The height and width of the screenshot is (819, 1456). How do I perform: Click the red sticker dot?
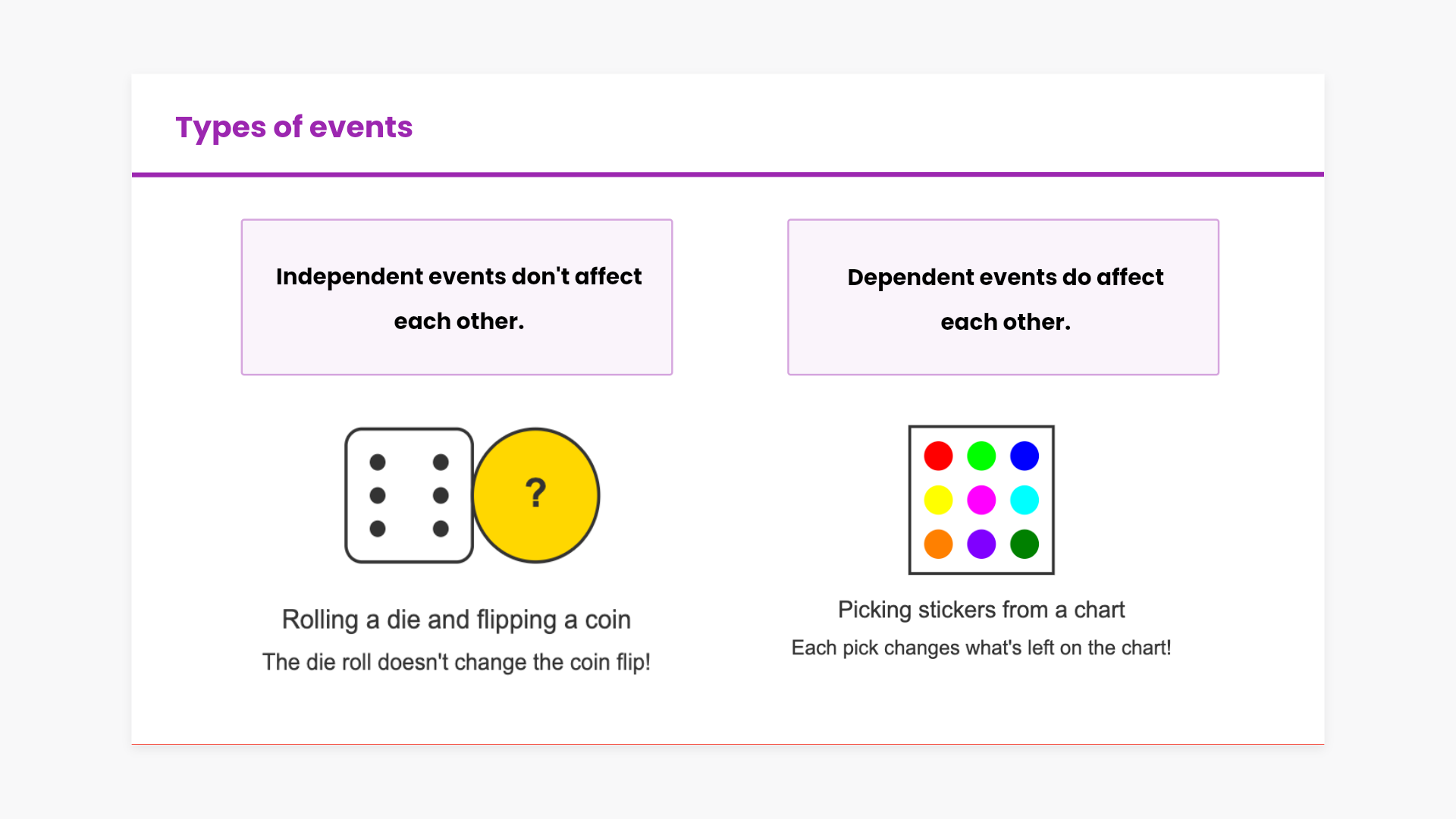coord(938,456)
